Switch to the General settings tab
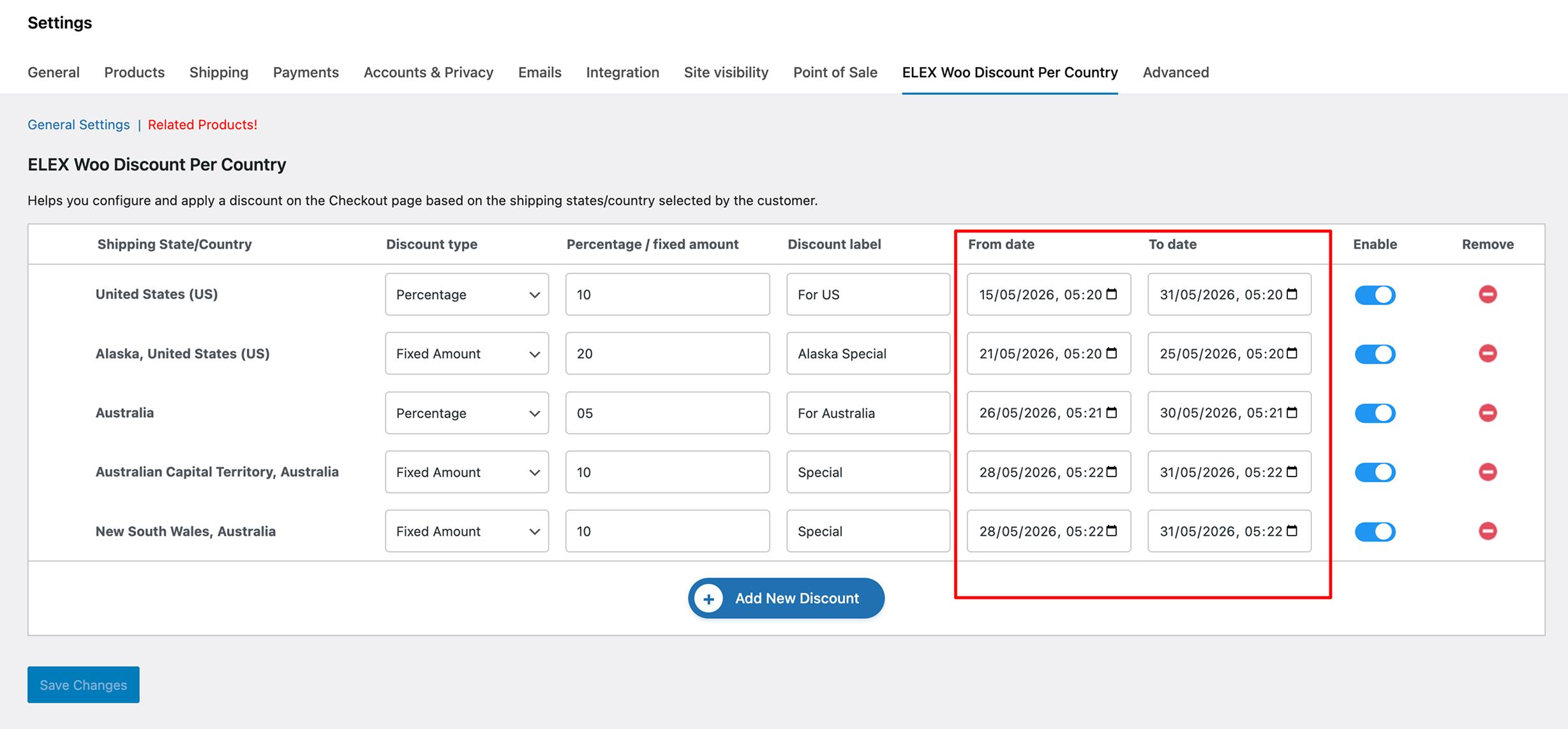The width and height of the screenshot is (1568, 729). tap(54, 72)
